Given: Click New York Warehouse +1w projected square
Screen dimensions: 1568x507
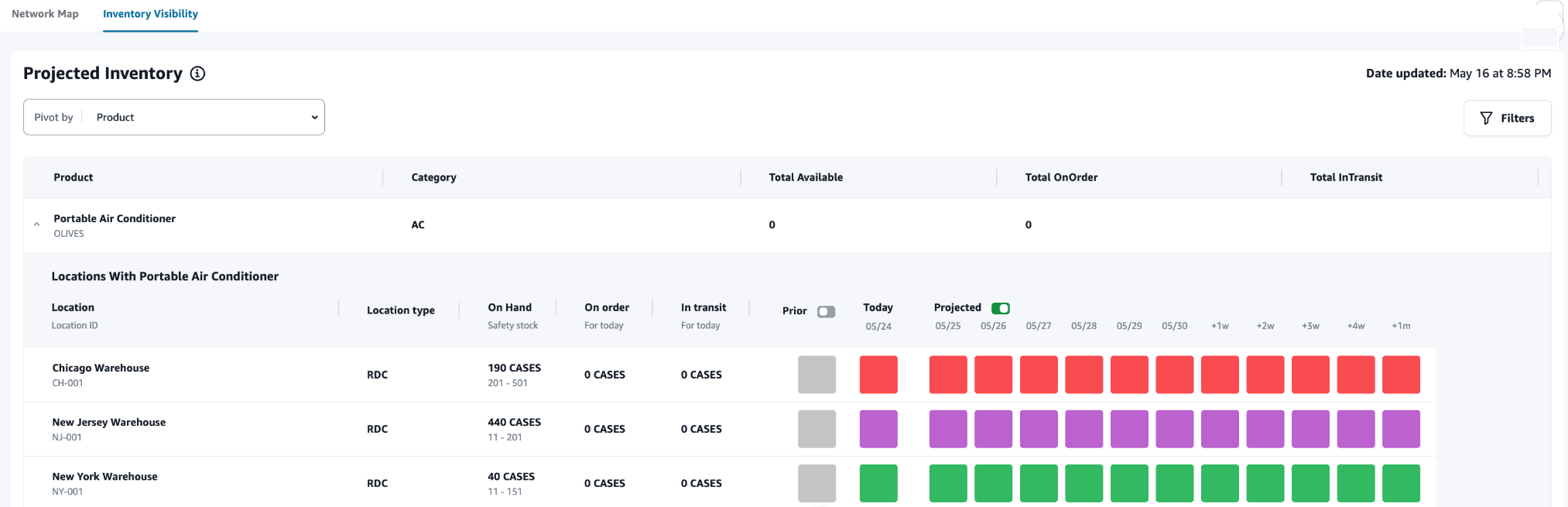Looking at the screenshot, I should [x=1220, y=483].
